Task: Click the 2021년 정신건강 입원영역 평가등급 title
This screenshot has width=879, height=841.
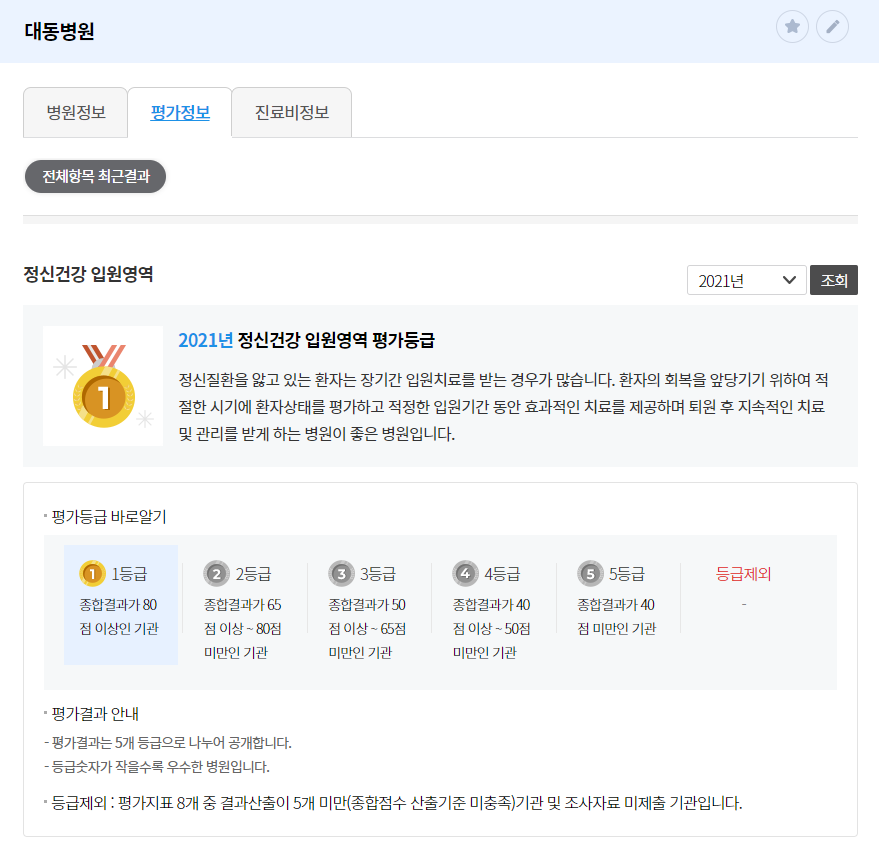Action: point(306,340)
